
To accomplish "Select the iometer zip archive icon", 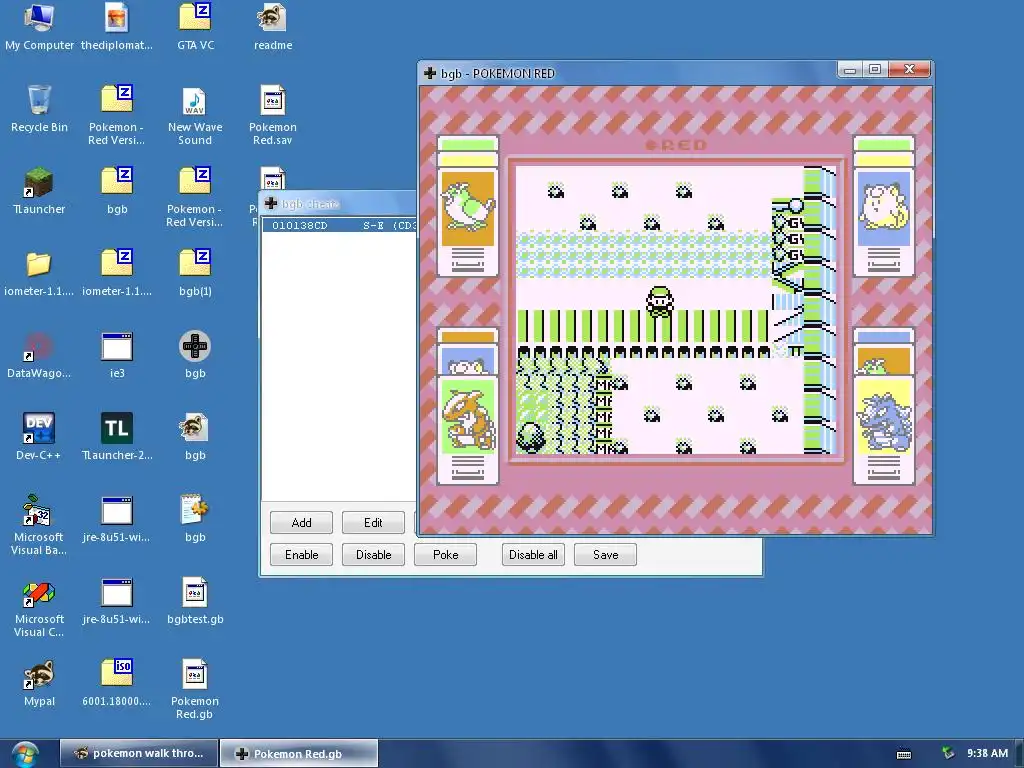I will (117, 273).
